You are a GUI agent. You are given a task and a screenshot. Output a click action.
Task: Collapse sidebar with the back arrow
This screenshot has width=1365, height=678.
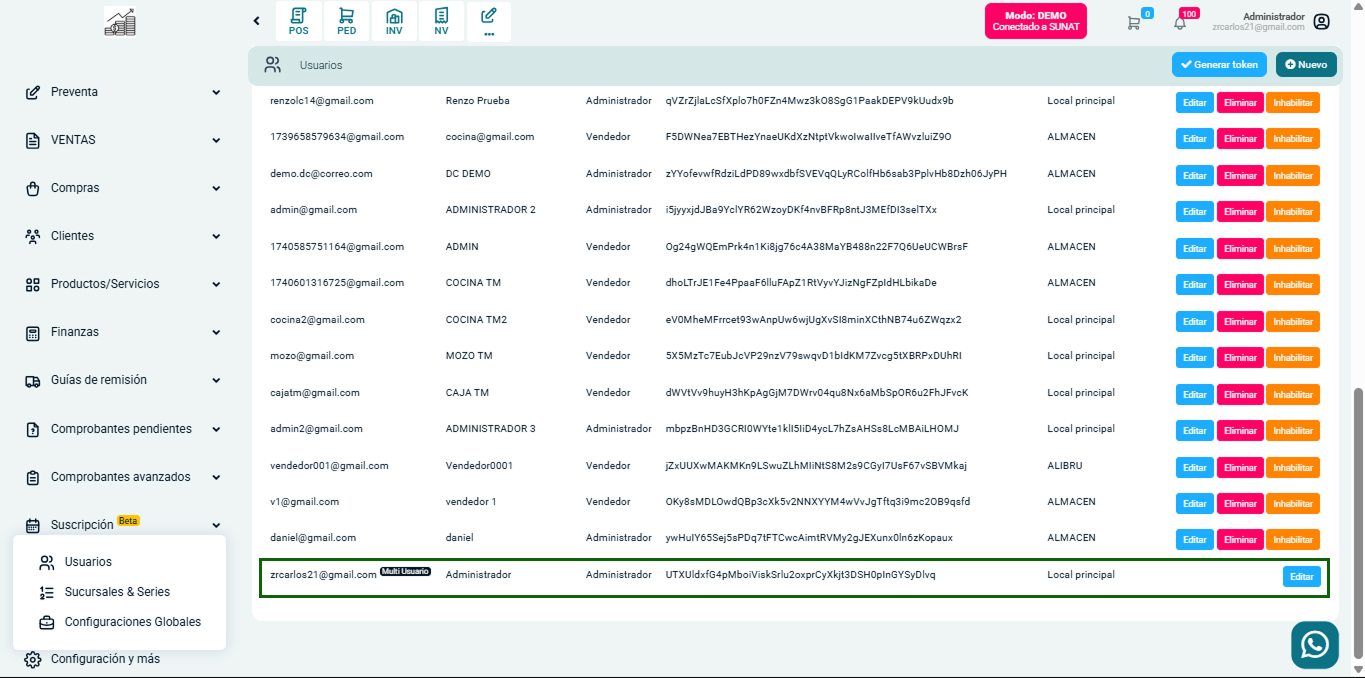click(x=256, y=21)
